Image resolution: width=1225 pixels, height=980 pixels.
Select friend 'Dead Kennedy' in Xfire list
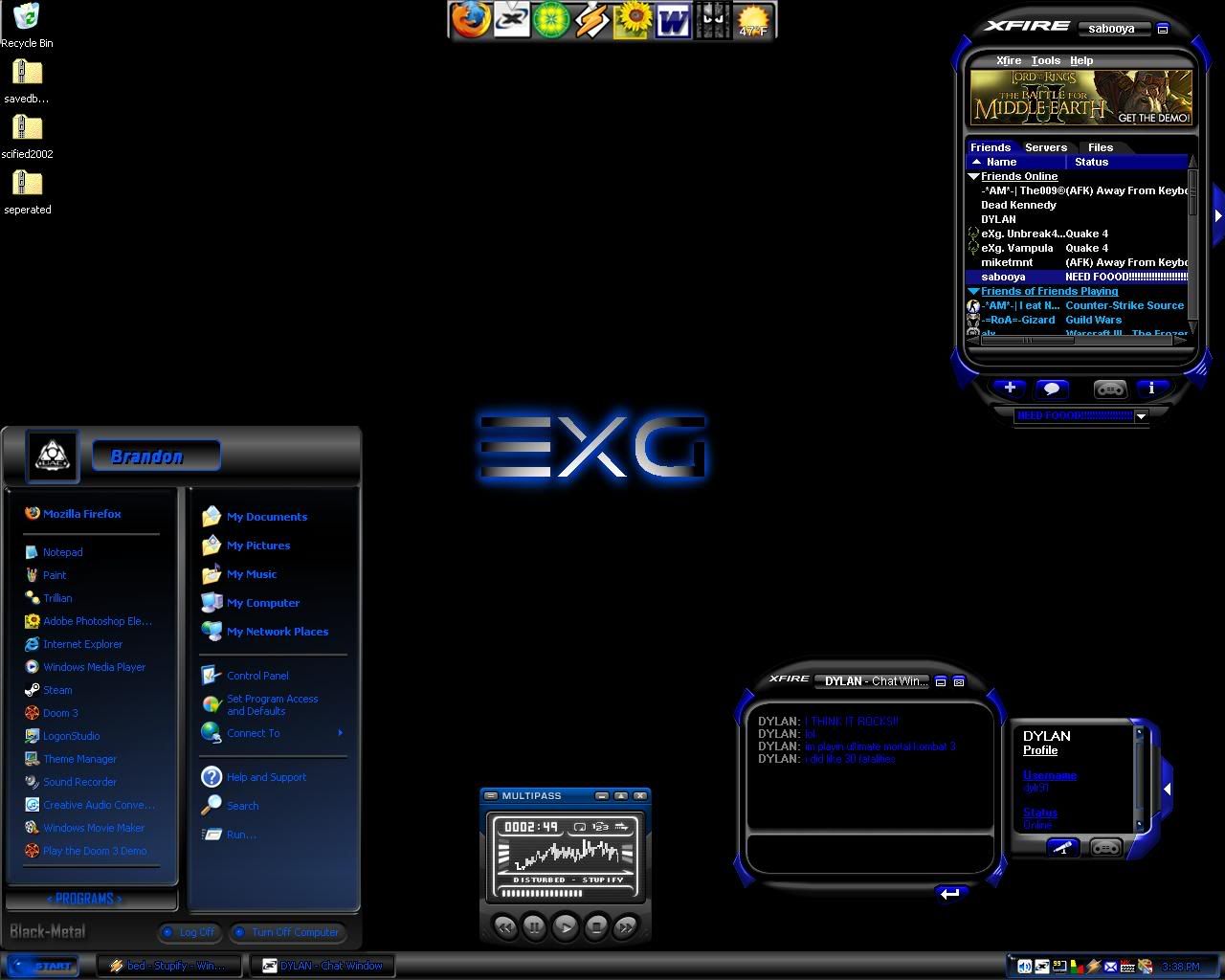tap(1018, 205)
